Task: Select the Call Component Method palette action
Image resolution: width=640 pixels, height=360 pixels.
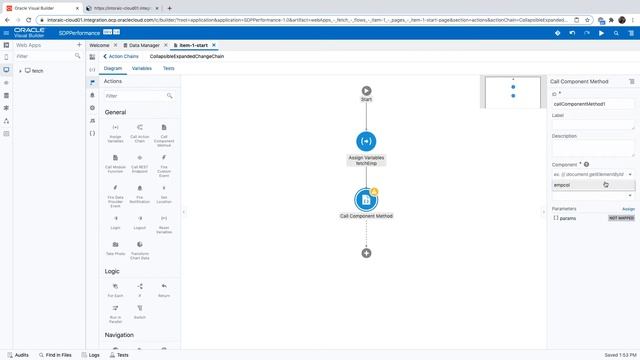Action: (164, 136)
